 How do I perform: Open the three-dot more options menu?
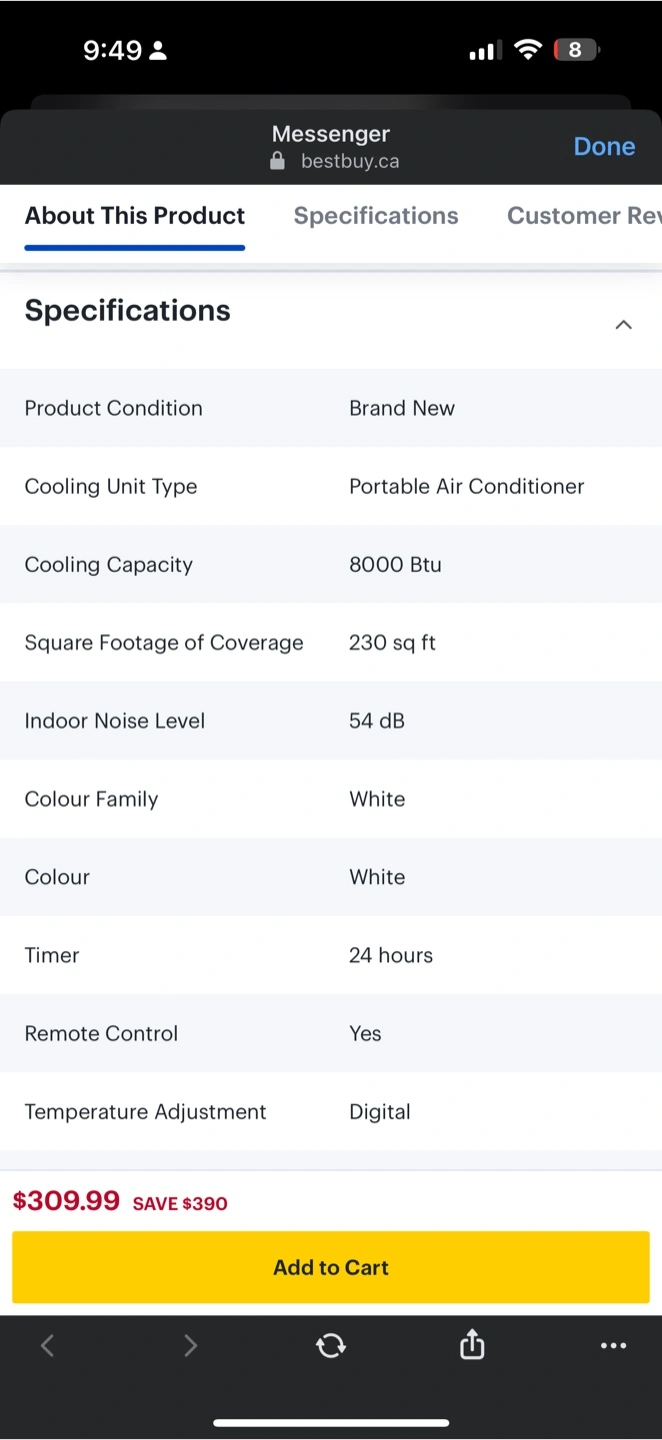[x=613, y=1346]
